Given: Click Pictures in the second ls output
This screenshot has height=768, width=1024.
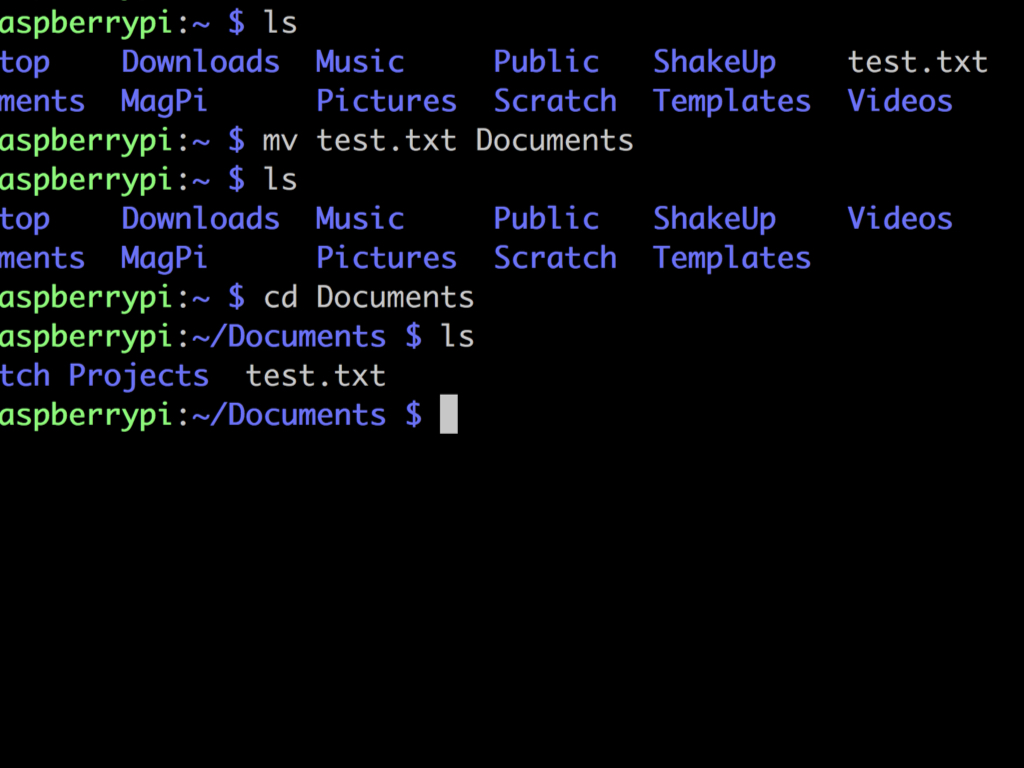Looking at the screenshot, I should pos(387,257).
